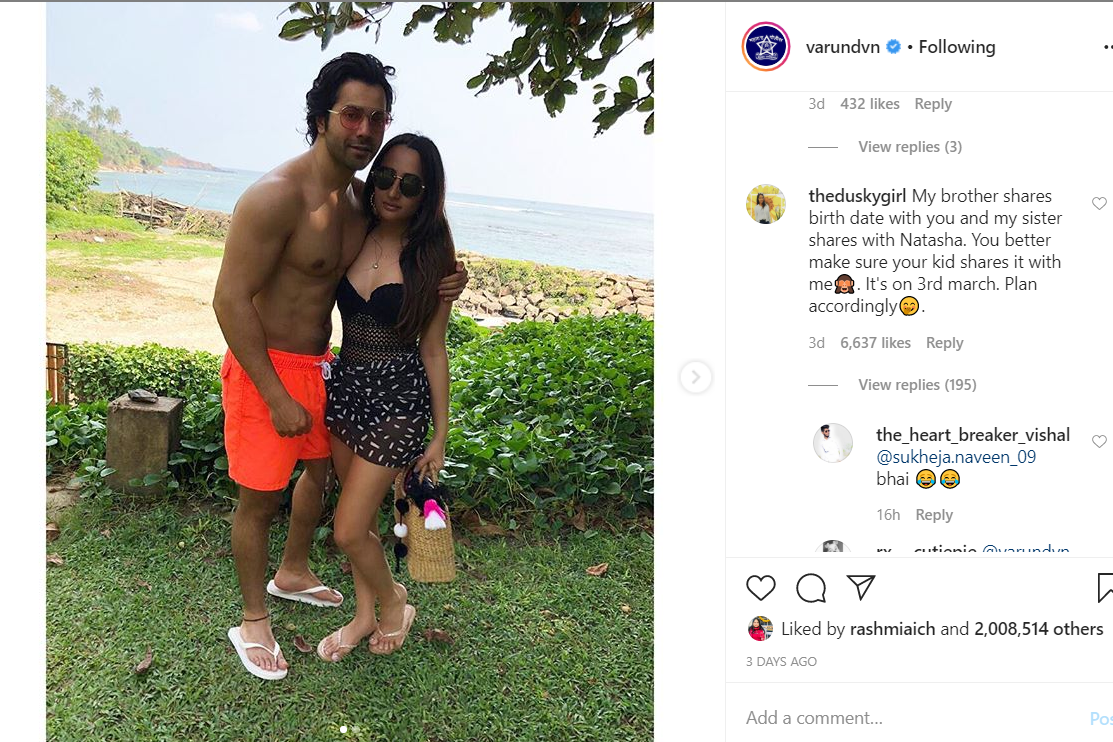The height and width of the screenshot is (742, 1113).
Task: Expand View replies (3)
Action: pyautogui.click(x=909, y=147)
